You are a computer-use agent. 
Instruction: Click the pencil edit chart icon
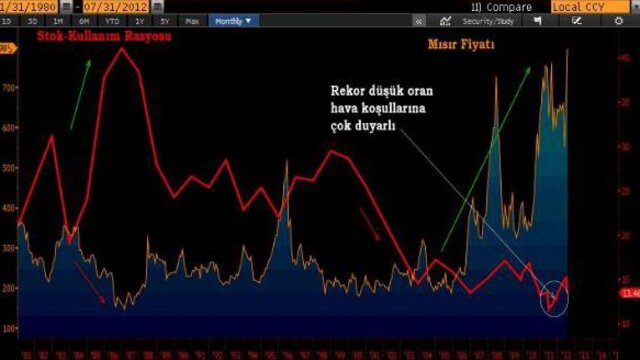(x=577, y=21)
